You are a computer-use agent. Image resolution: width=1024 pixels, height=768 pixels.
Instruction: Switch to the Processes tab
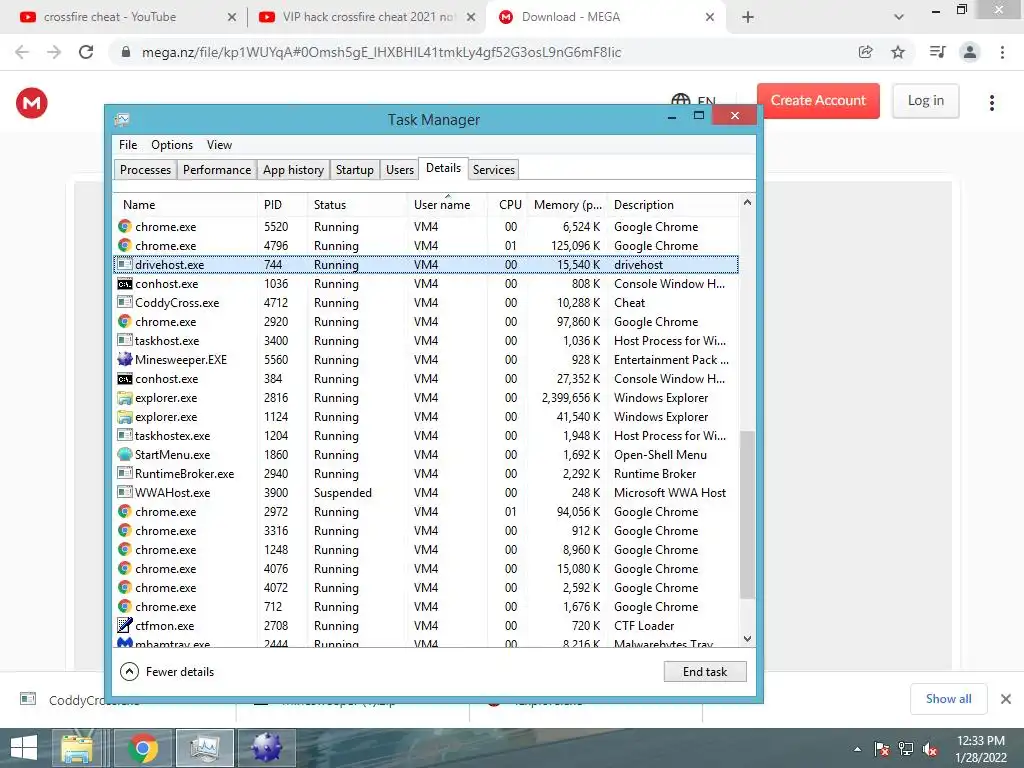(x=145, y=170)
